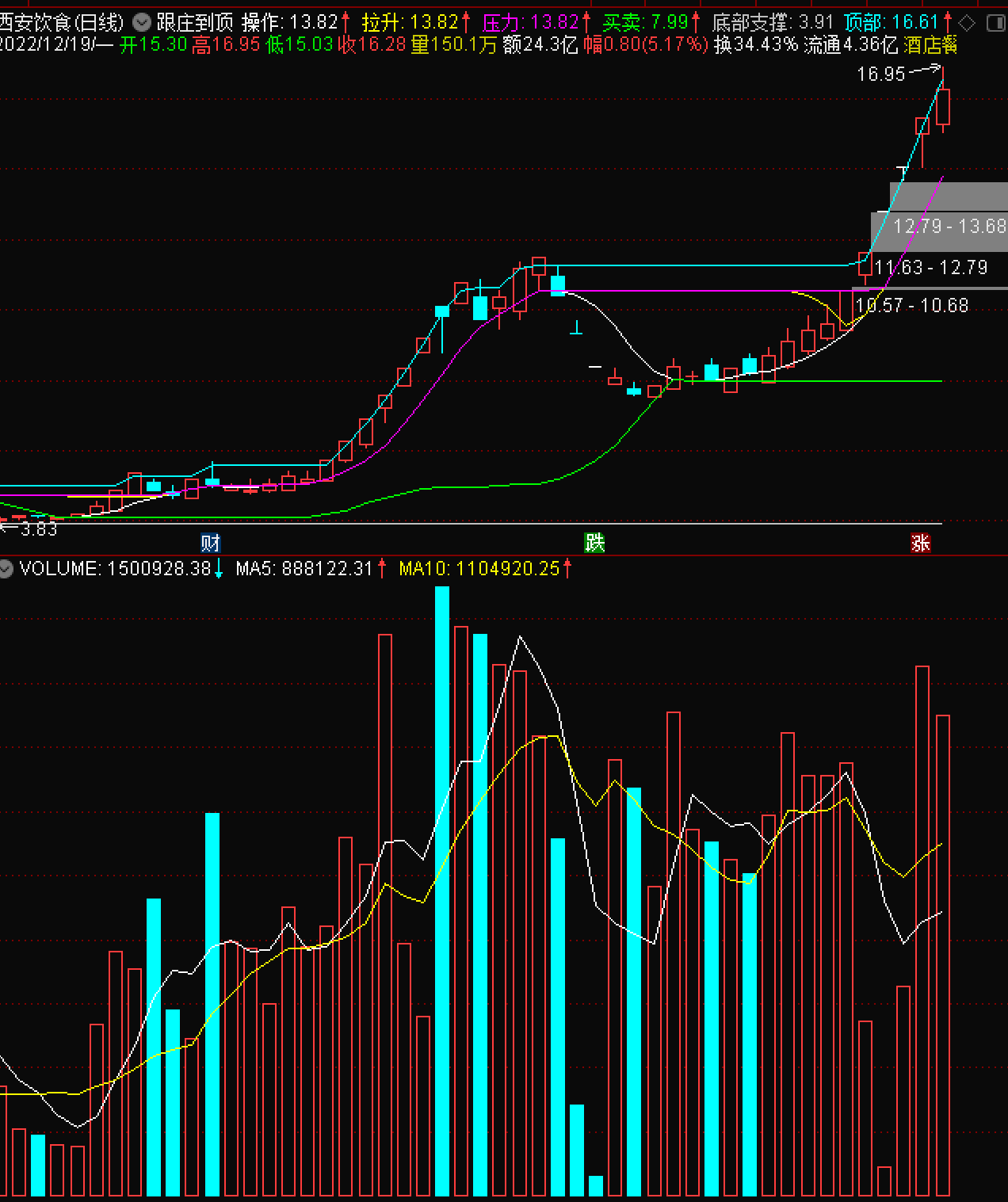This screenshot has height=1202, width=1008.
Task: Click the 财 financial event marker
Action: point(210,543)
